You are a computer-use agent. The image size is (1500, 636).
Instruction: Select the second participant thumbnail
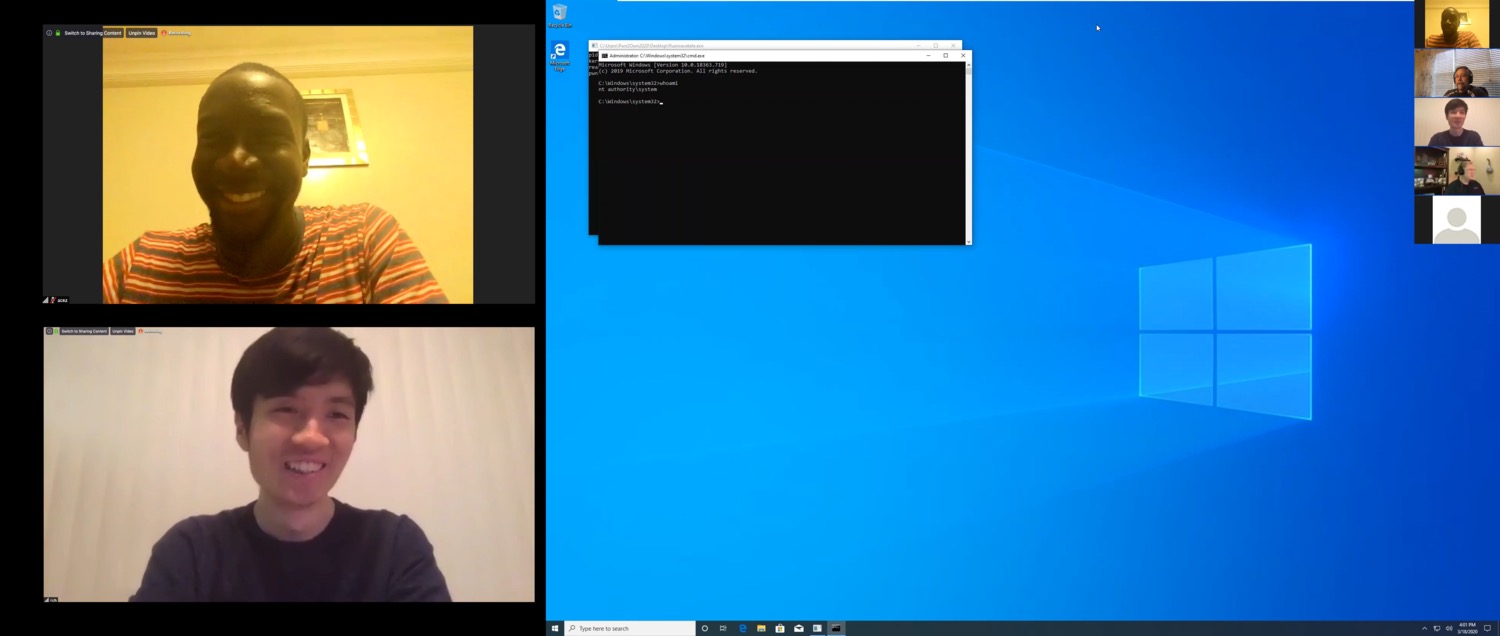1457,73
